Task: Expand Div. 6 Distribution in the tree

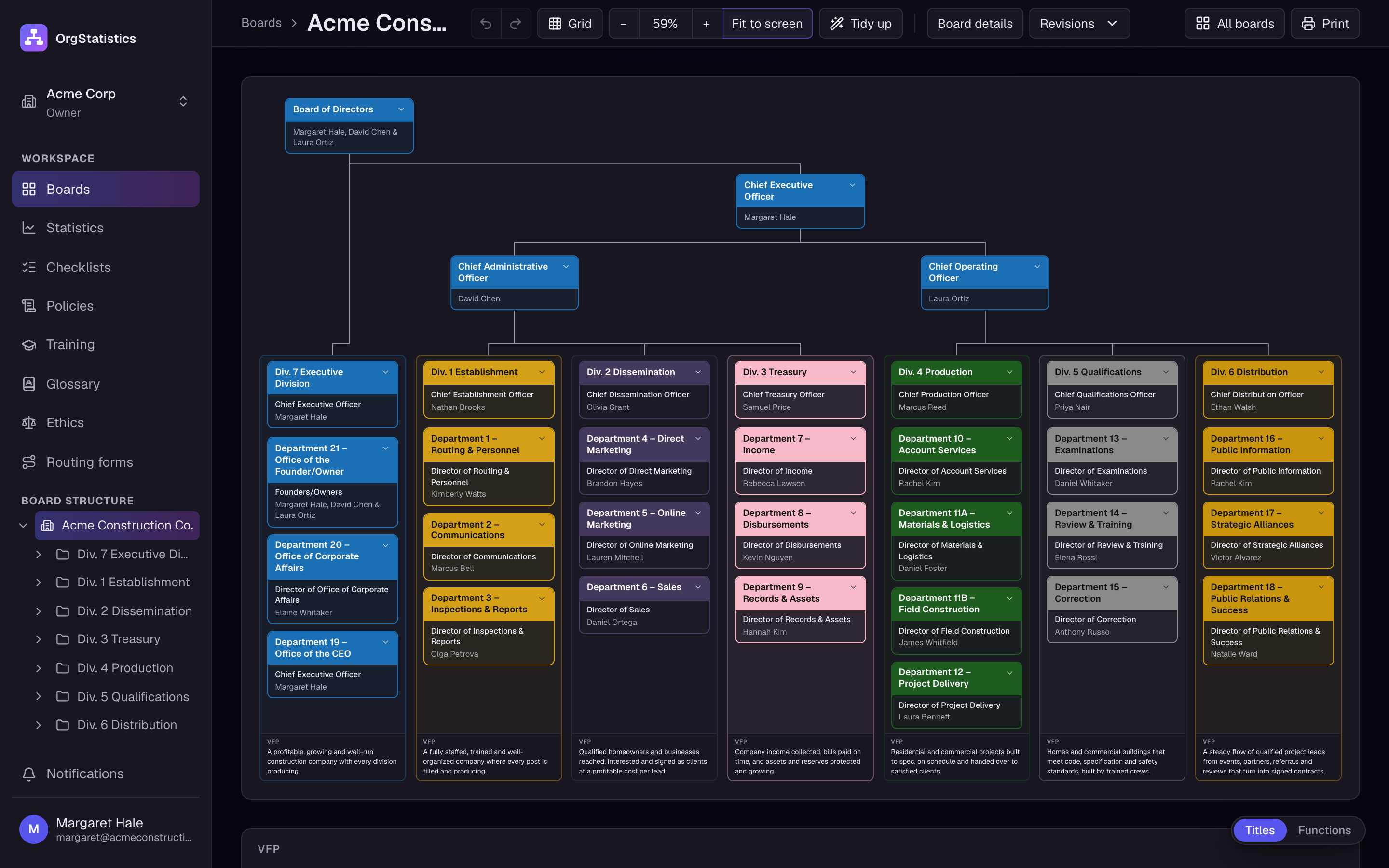Action: click(x=39, y=725)
